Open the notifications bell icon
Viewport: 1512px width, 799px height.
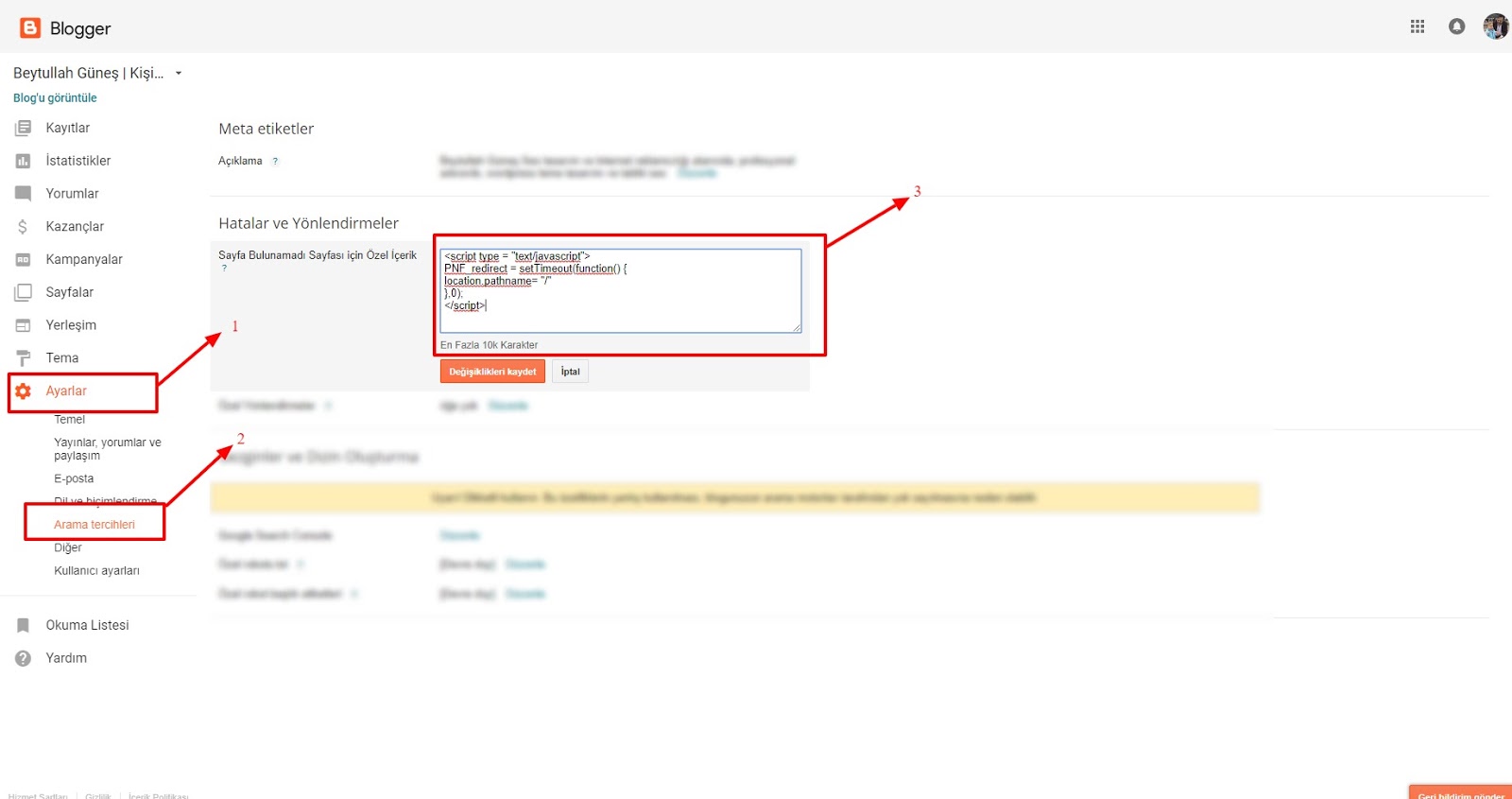[x=1457, y=26]
